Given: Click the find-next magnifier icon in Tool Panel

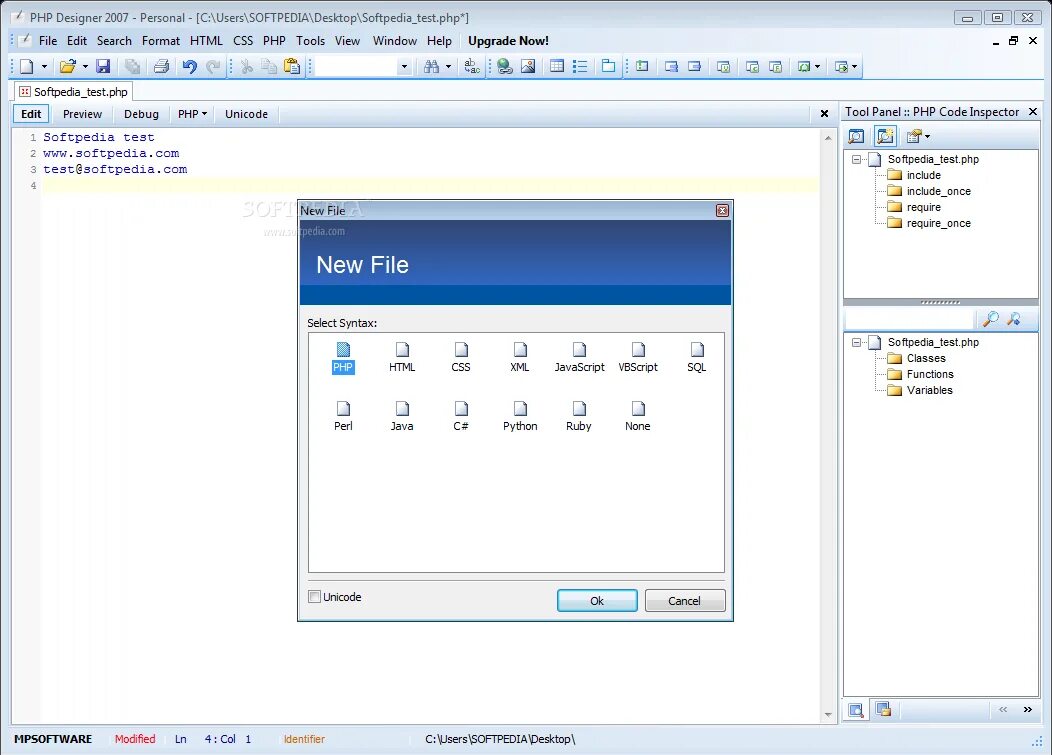Looking at the screenshot, I should [x=1014, y=319].
